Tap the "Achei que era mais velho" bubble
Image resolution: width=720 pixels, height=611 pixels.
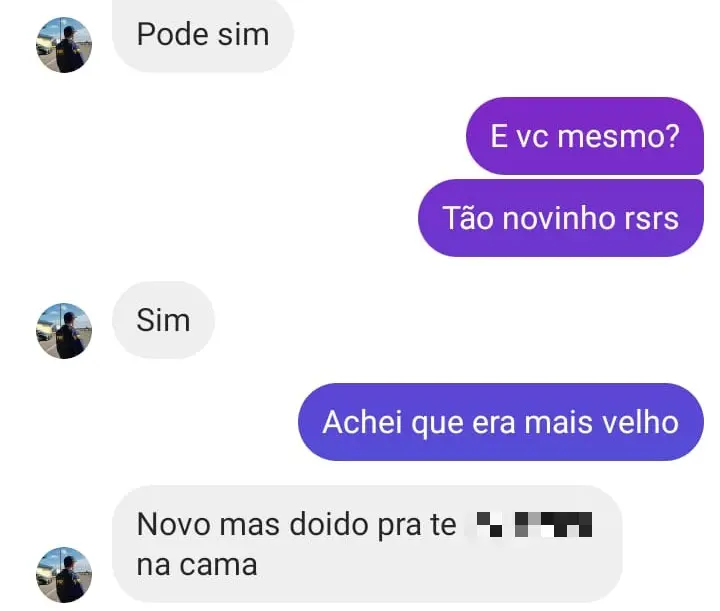(x=501, y=422)
